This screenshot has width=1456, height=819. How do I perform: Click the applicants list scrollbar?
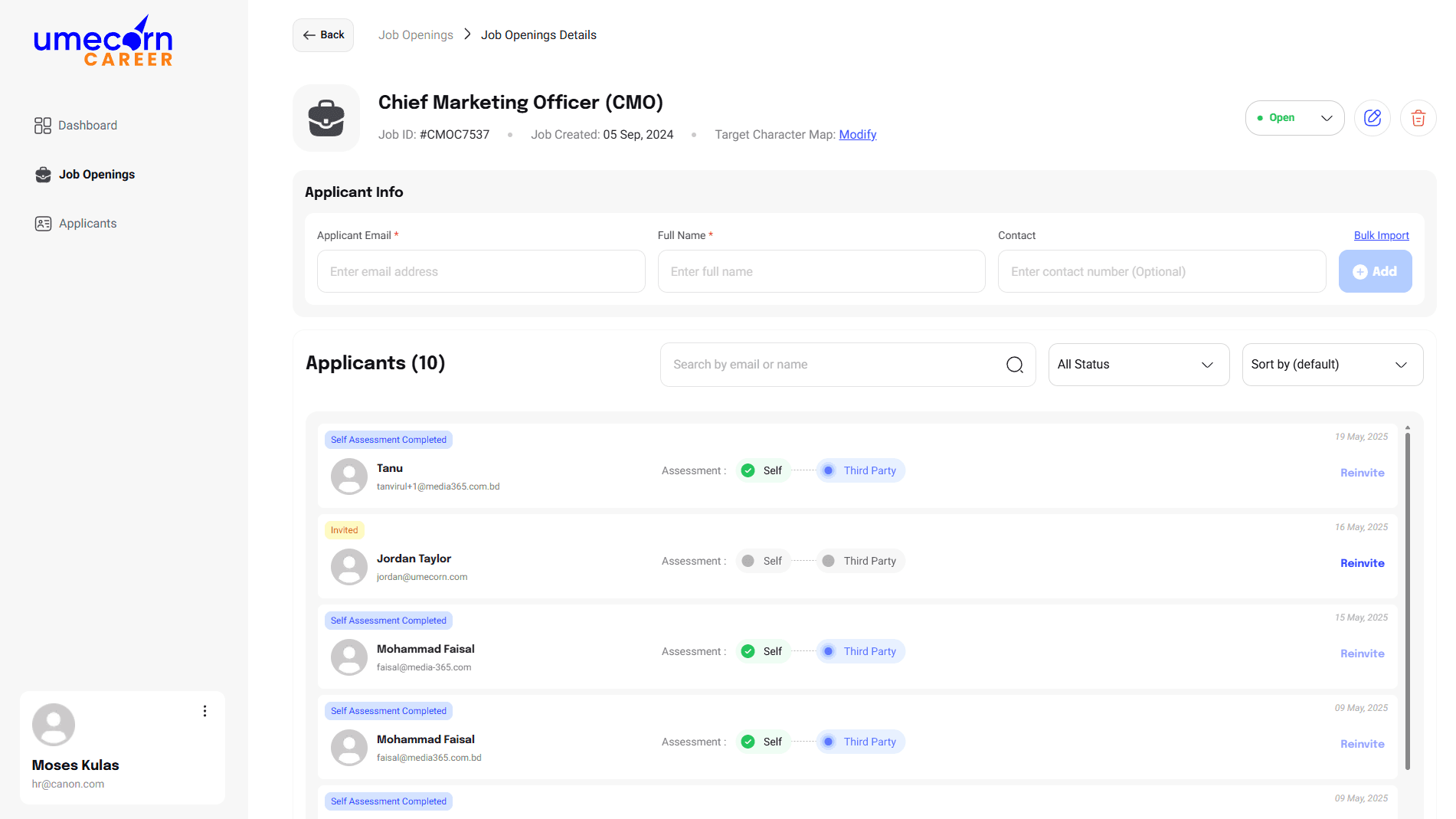1408,598
